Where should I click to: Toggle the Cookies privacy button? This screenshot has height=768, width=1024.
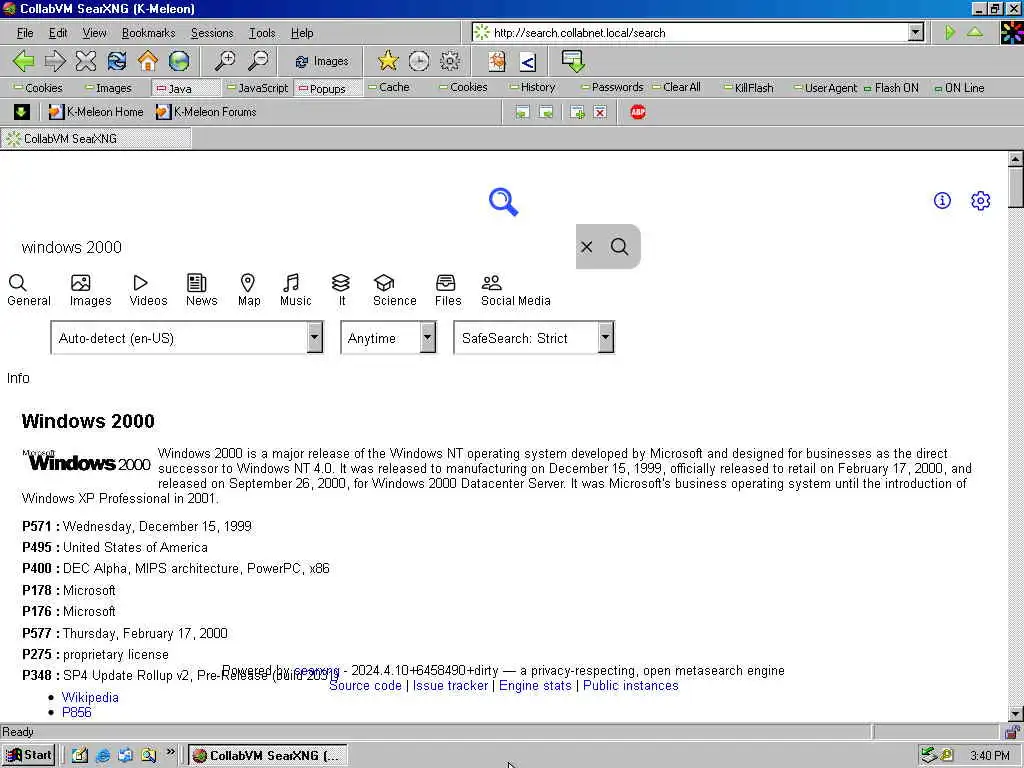38,88
